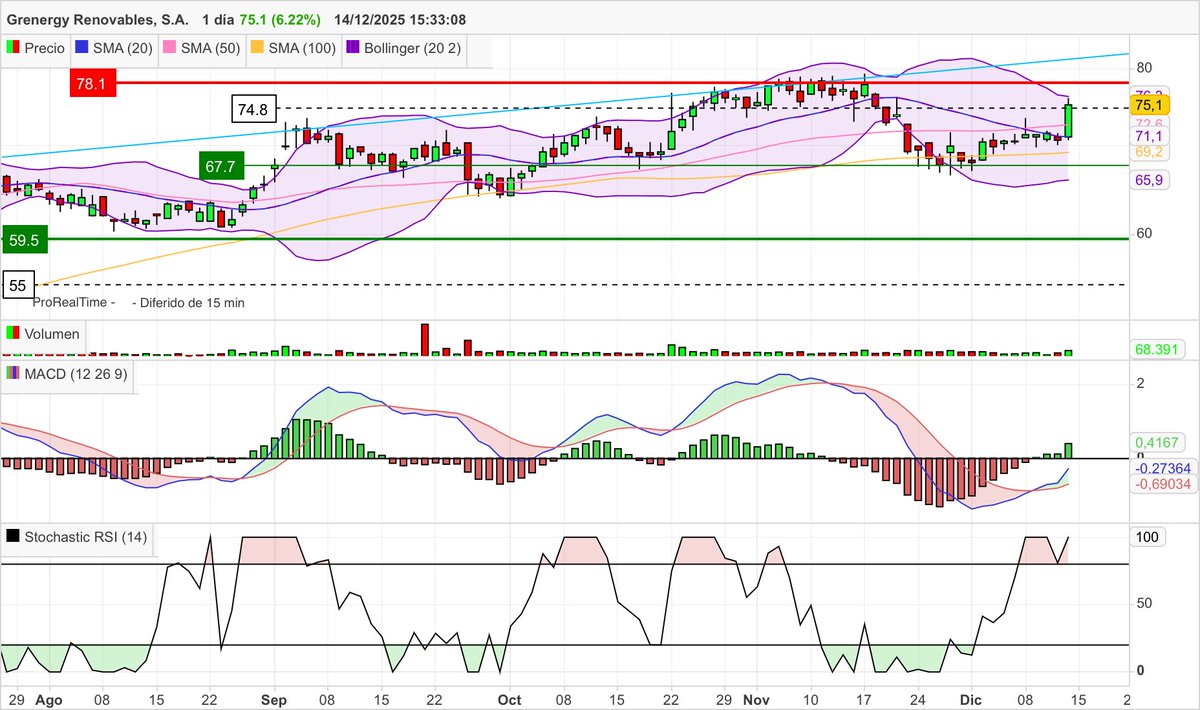Image resolution: width=1200 pixels, height=710 pixels.
Task: Click the 55 dashed level tag
Action: pyautogui.click(x=18, y=285)
